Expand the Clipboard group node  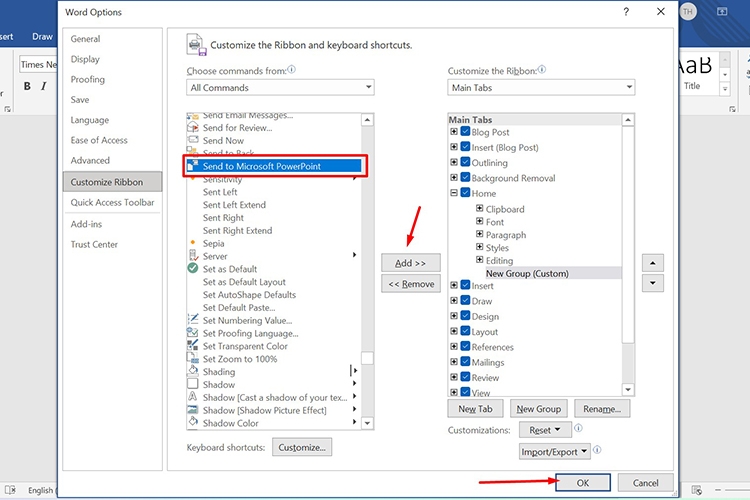coord(479,208)
